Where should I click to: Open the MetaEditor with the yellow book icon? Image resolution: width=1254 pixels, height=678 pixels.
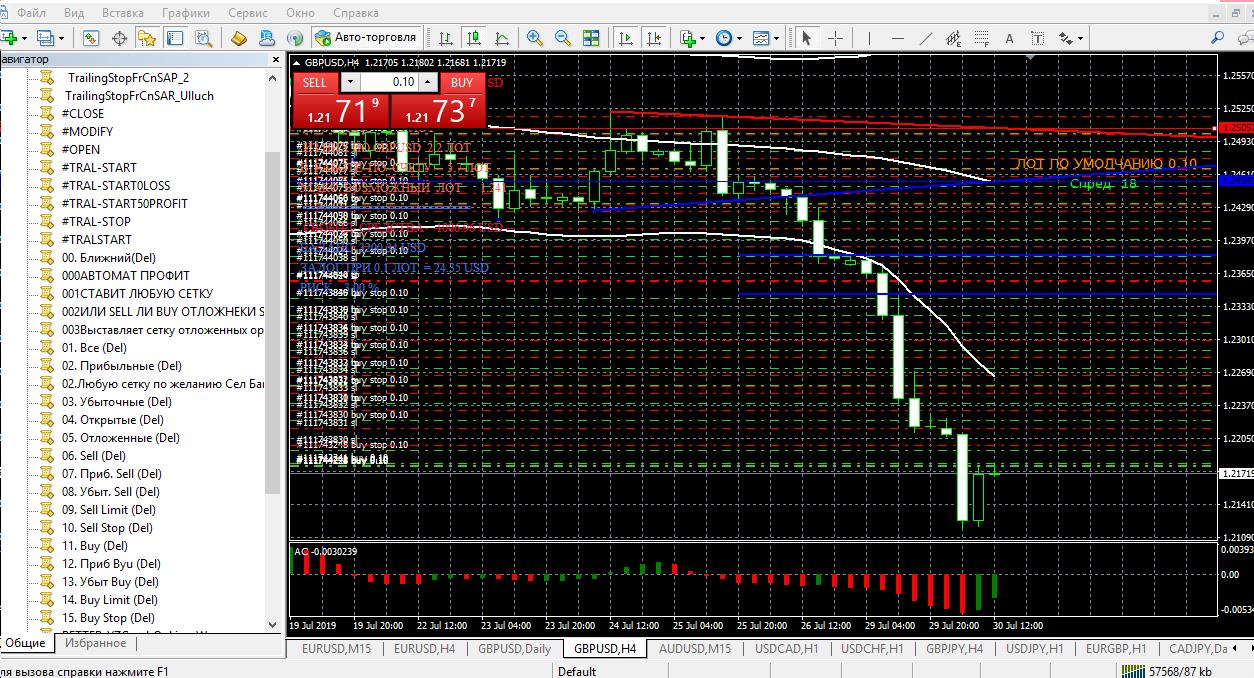click(x=239, y=38)
